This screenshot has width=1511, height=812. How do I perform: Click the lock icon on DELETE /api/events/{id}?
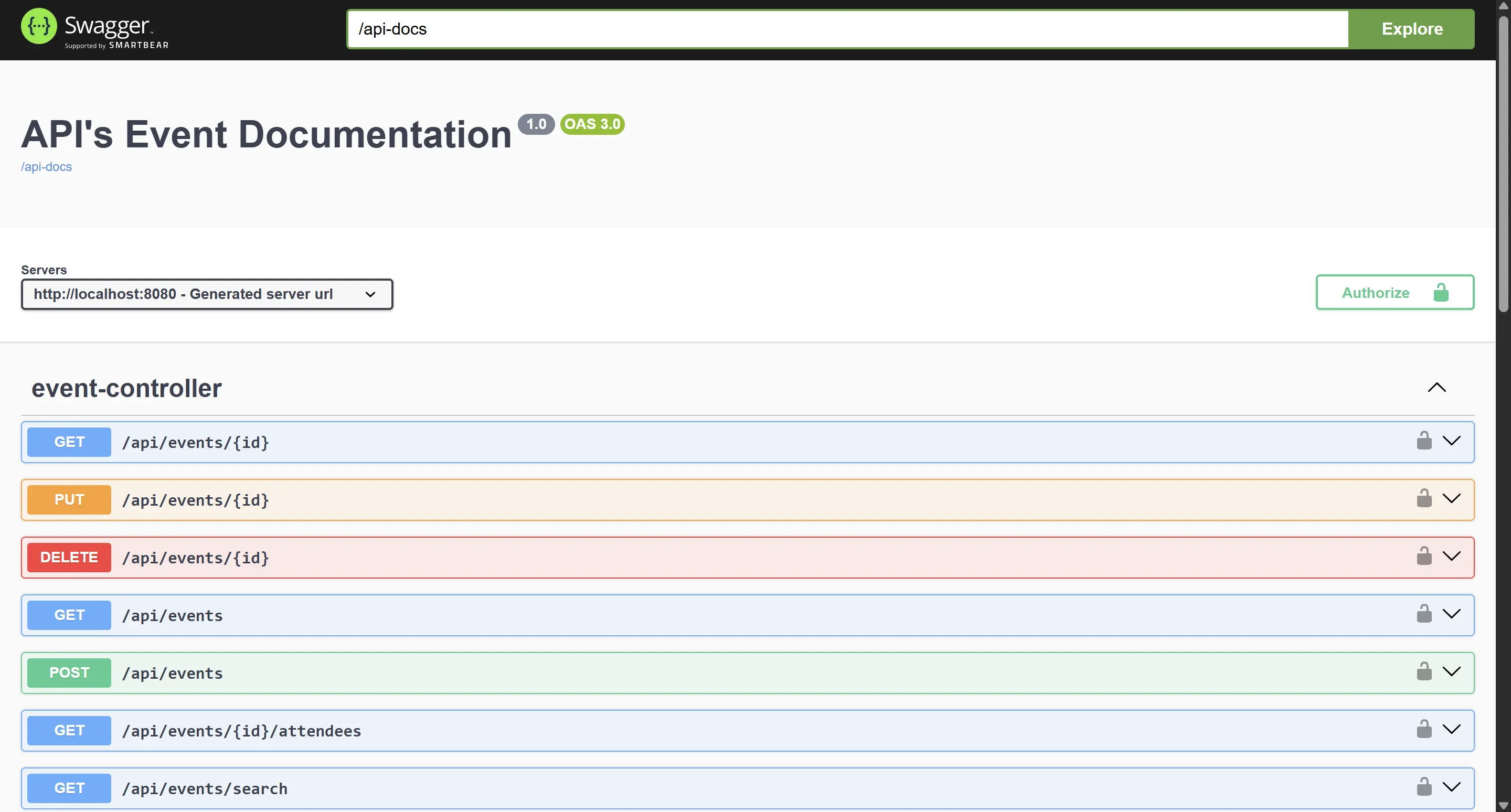1424,557
